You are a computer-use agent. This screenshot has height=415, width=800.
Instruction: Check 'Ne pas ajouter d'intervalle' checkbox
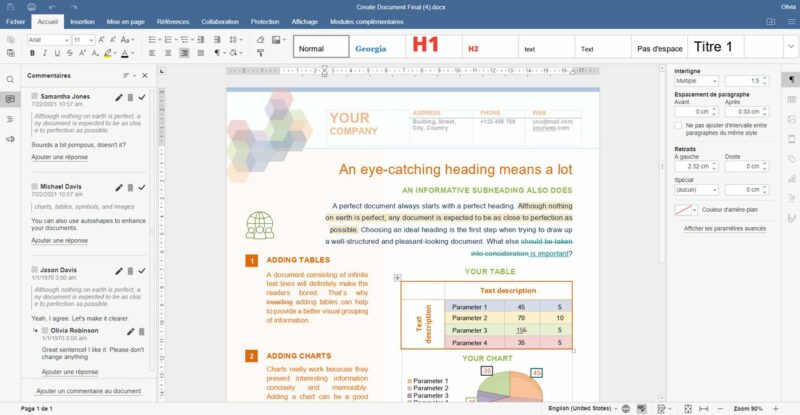tap(679, 125)
